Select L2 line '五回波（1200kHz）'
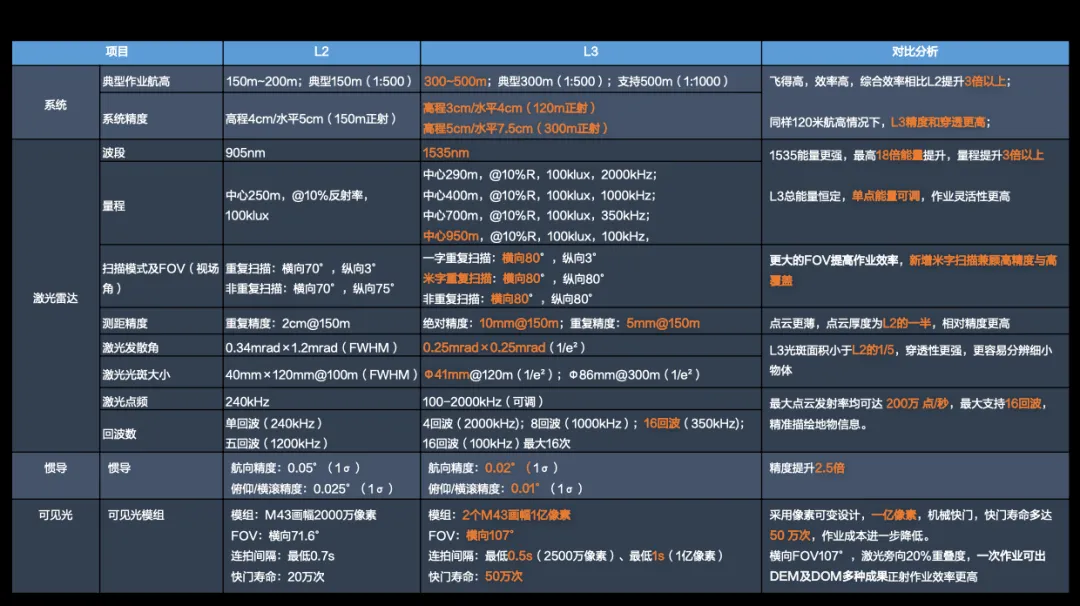The height and width of the screenshot is (606, 1080). tap(278, 443)
